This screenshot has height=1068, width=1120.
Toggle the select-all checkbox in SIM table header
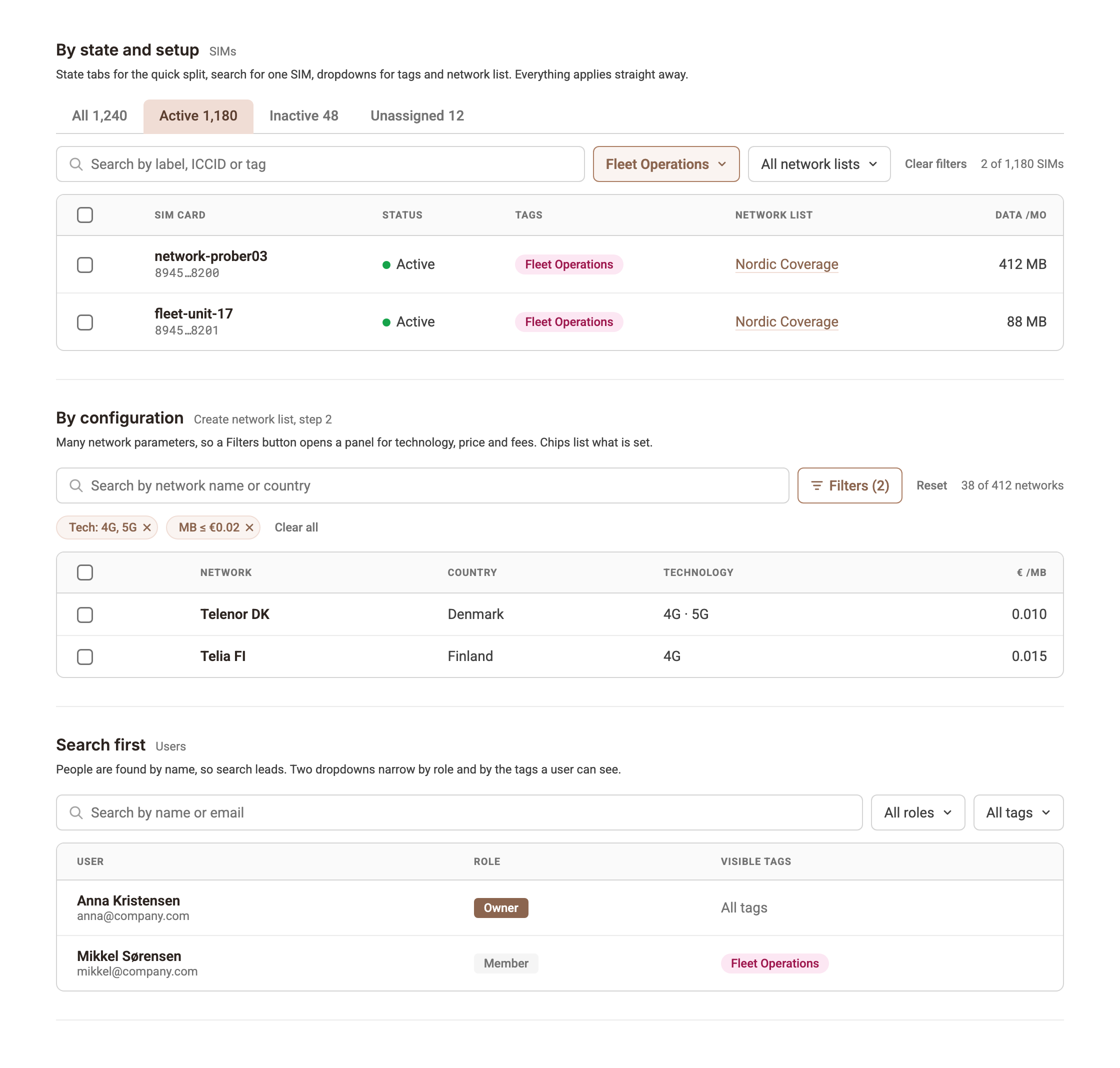tap(85, 215)
